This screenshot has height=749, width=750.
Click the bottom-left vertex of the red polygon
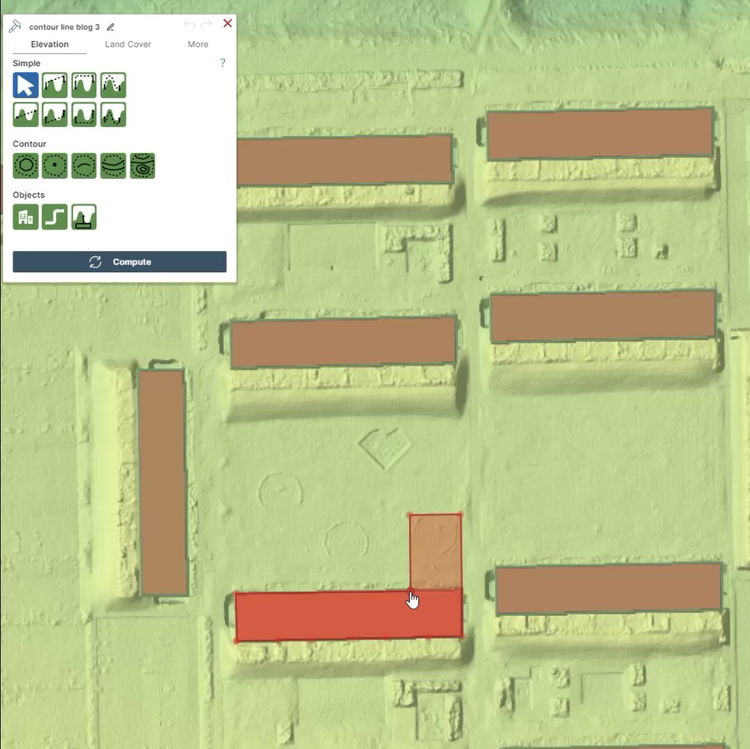236,640
